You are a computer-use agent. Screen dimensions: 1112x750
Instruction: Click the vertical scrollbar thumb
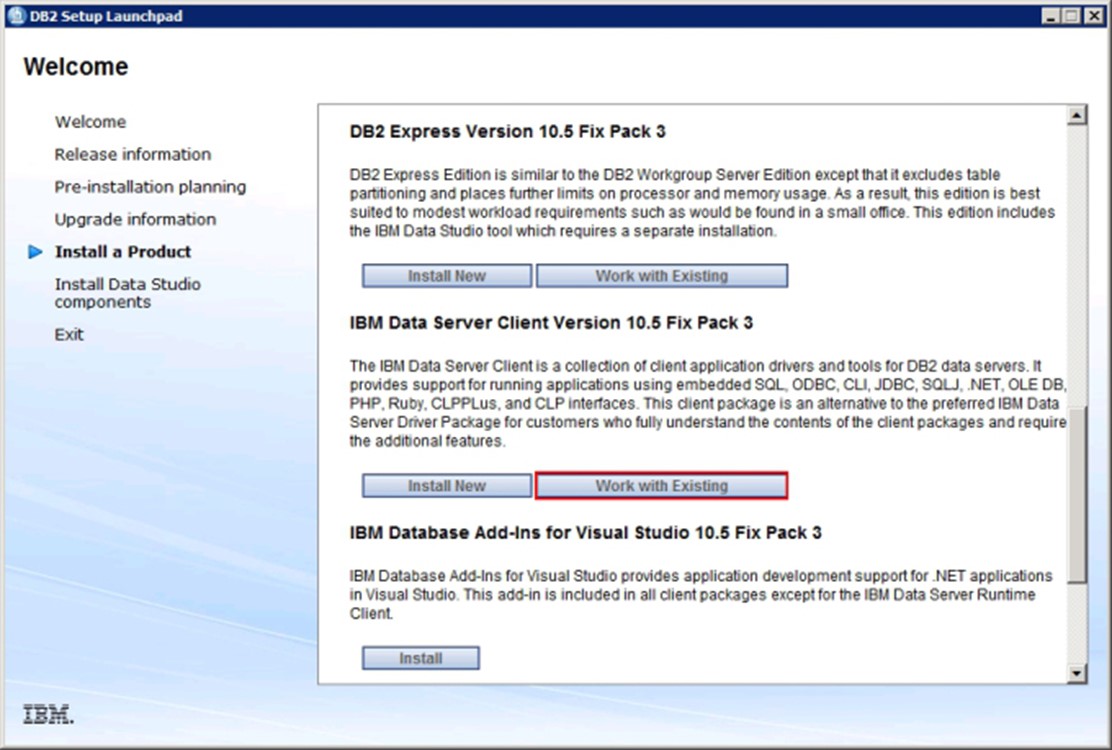pyautogui.click(x=1076, y=495)
